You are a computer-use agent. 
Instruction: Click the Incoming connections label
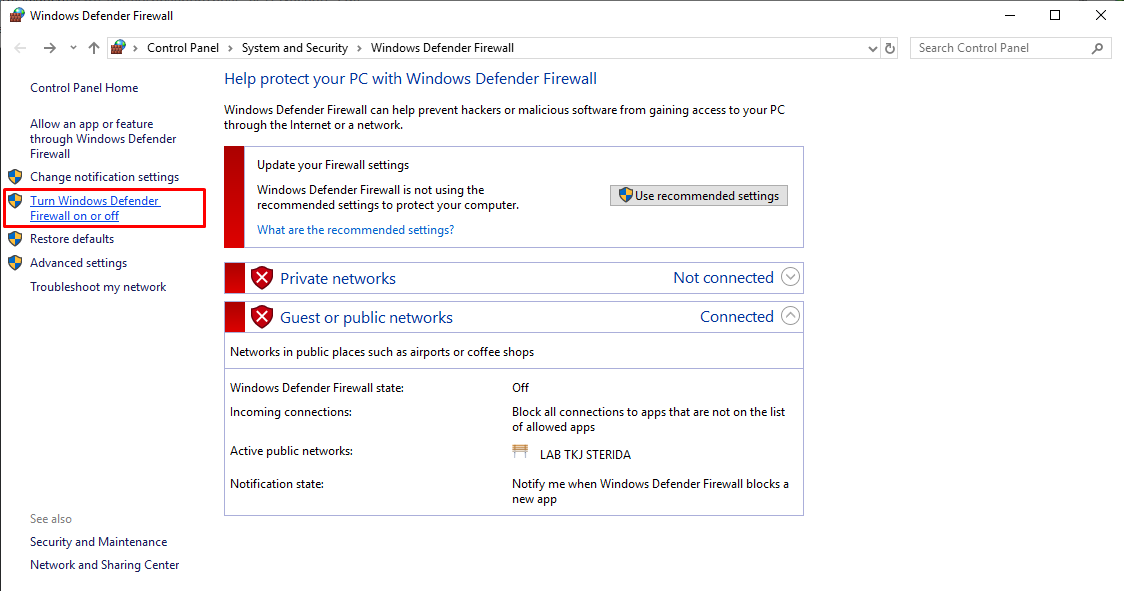pyautogui.click(x=291, y=412)
